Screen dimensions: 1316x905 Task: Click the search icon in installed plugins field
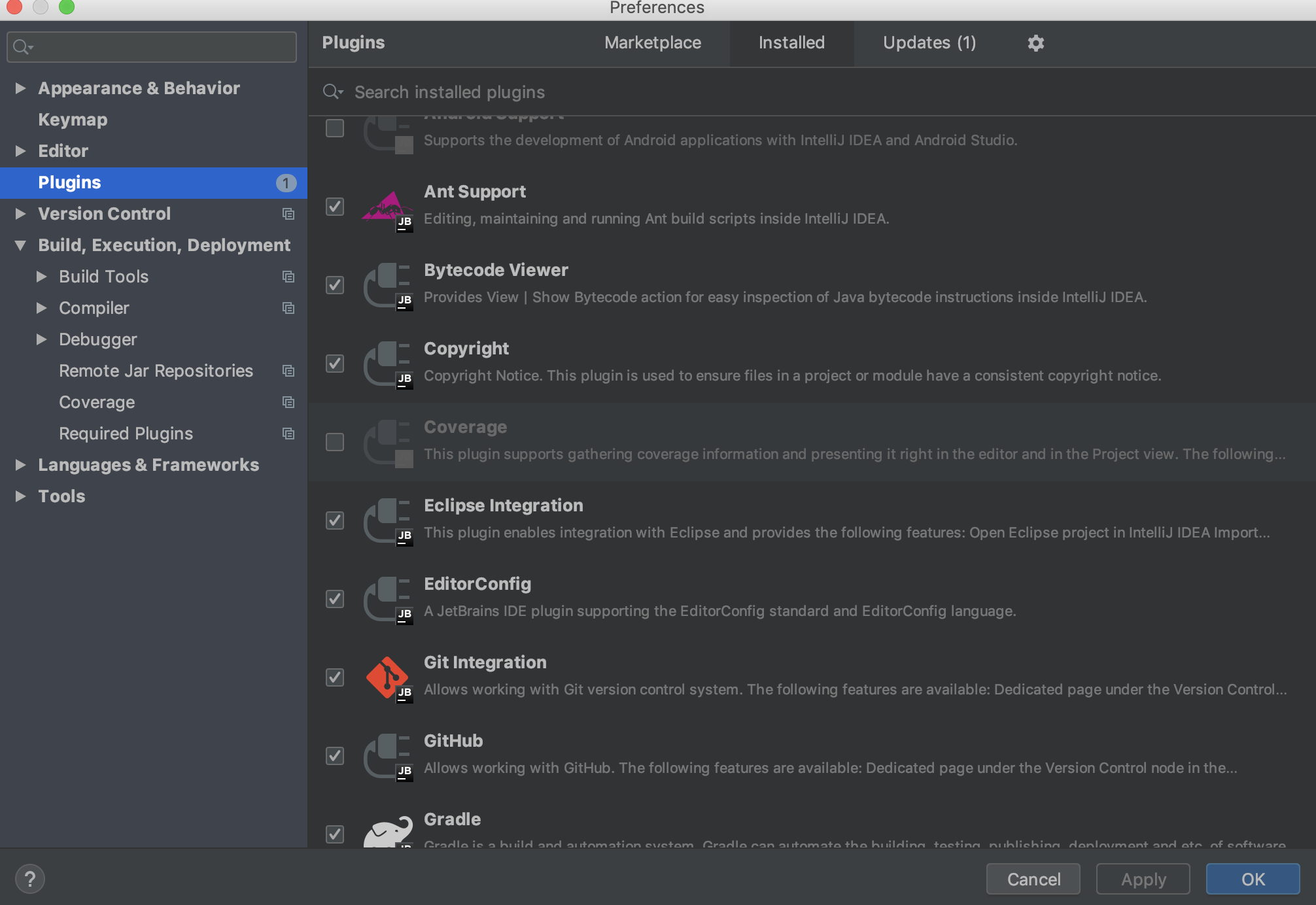click(x=332, y=92)
